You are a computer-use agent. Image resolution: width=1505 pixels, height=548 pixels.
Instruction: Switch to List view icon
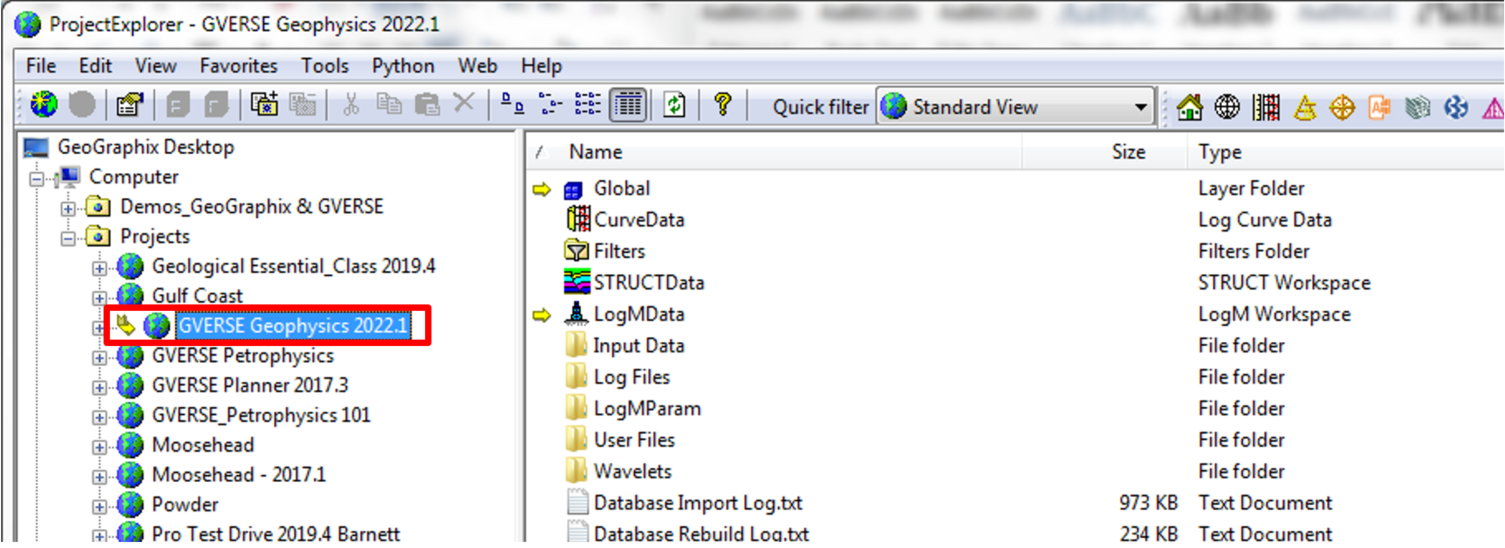(588, 105)
